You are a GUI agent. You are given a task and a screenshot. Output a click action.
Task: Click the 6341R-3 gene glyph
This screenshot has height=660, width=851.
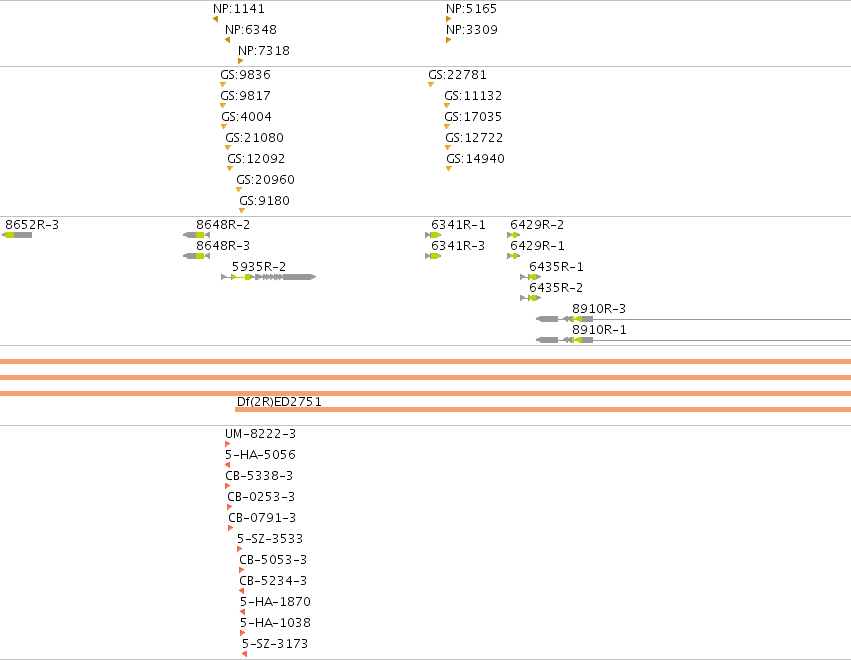pyautogui.click(x=433, y=256)
